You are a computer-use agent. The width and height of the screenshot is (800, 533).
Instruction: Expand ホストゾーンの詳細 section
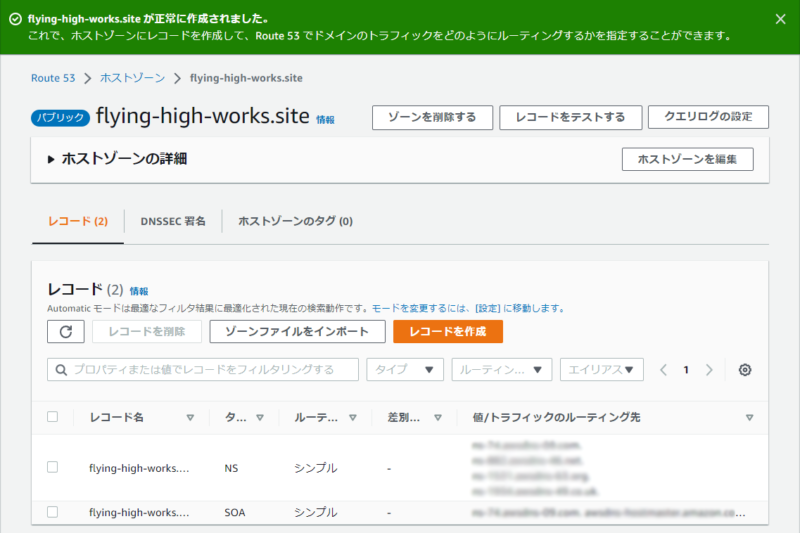(x=51, y=159)
